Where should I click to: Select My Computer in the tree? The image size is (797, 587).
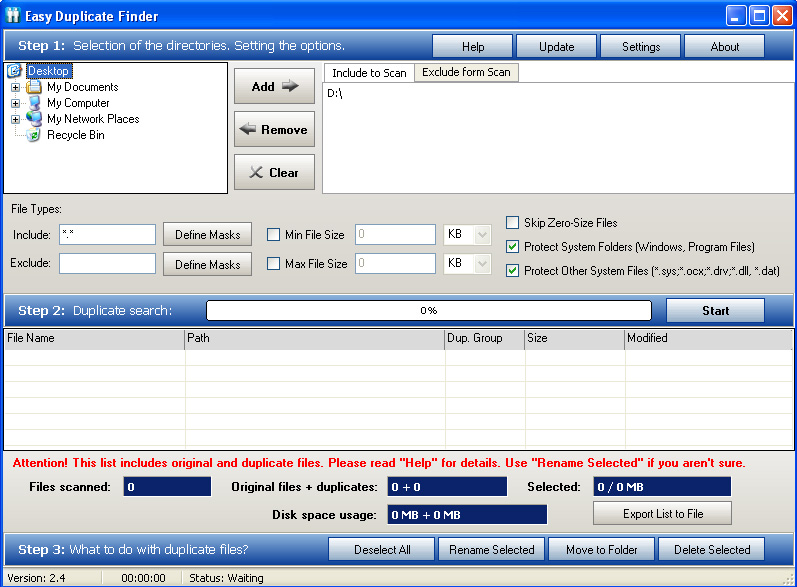78,103
